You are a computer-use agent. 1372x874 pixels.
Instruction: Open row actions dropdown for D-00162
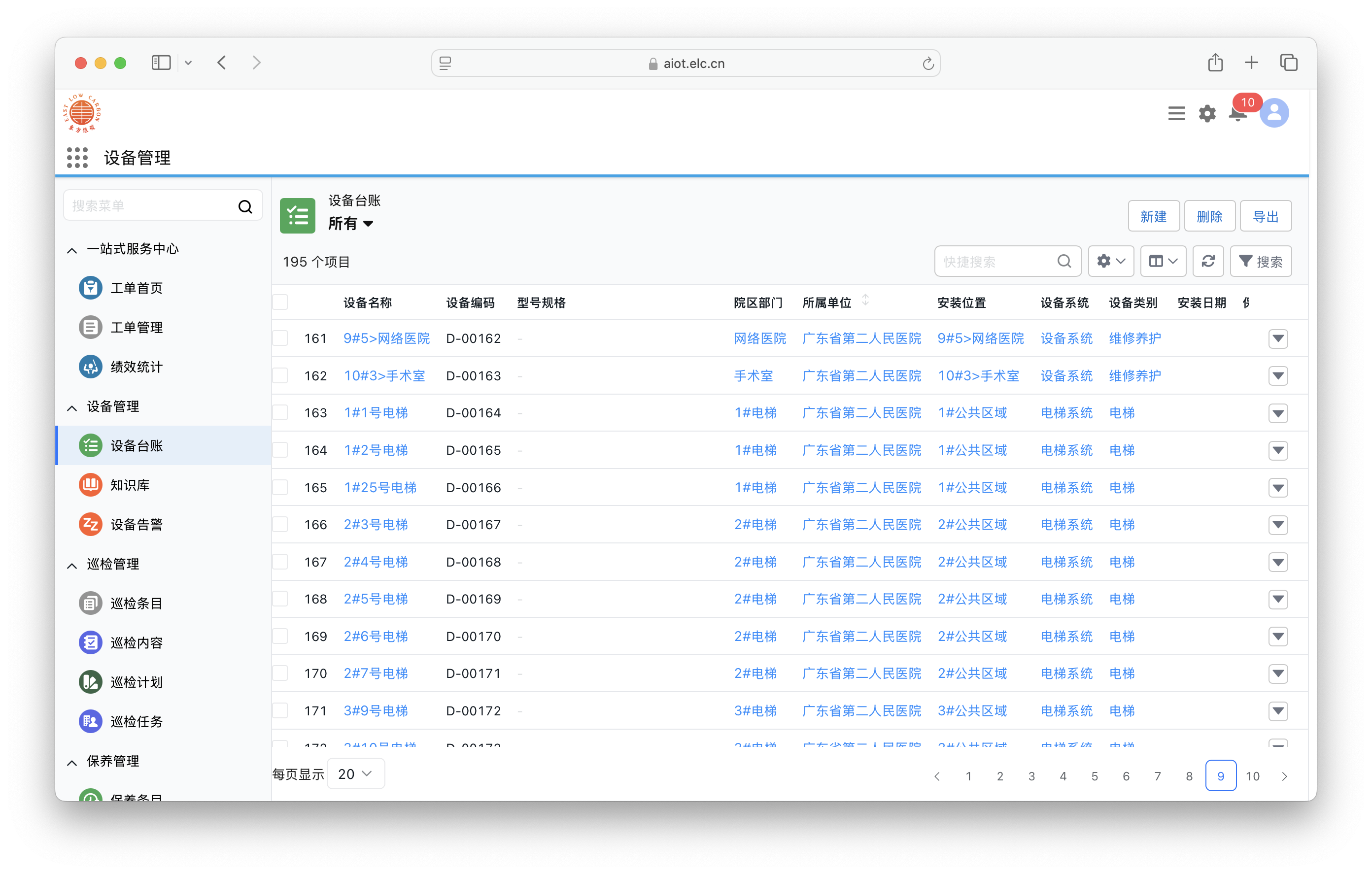(x=1278, y=338)
